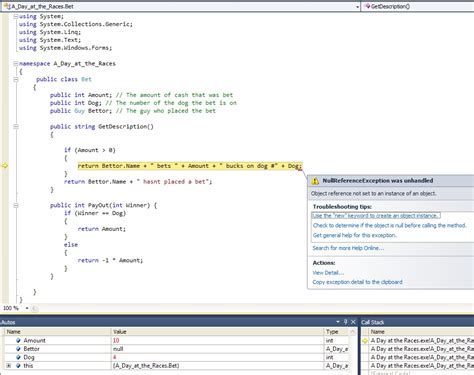Click the pin icon on Autos panel
The image size is (474, 375).
tap(346, 322)
